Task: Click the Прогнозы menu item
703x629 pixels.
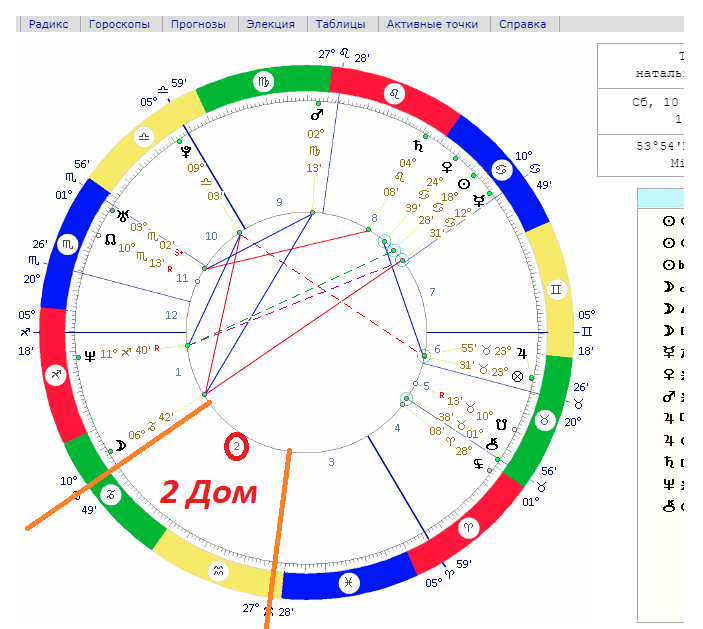Action: coord(198,24)
